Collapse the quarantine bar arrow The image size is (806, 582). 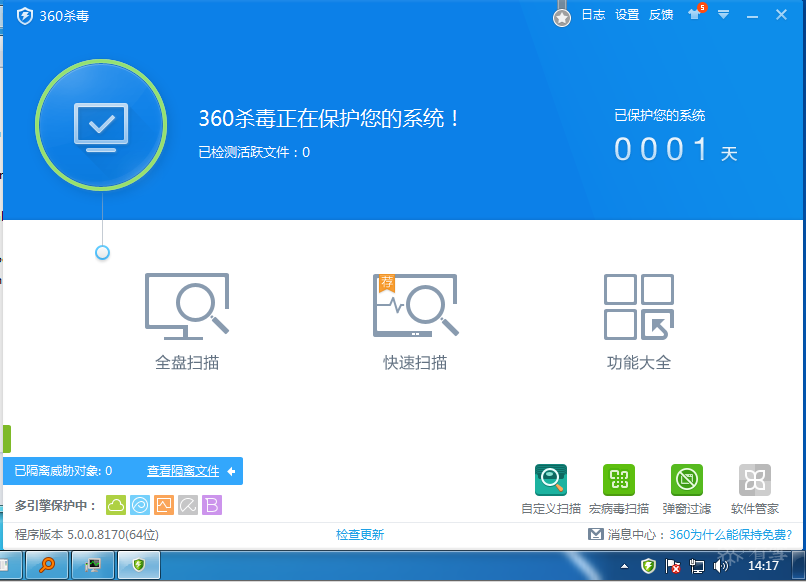tap(231, 471)
